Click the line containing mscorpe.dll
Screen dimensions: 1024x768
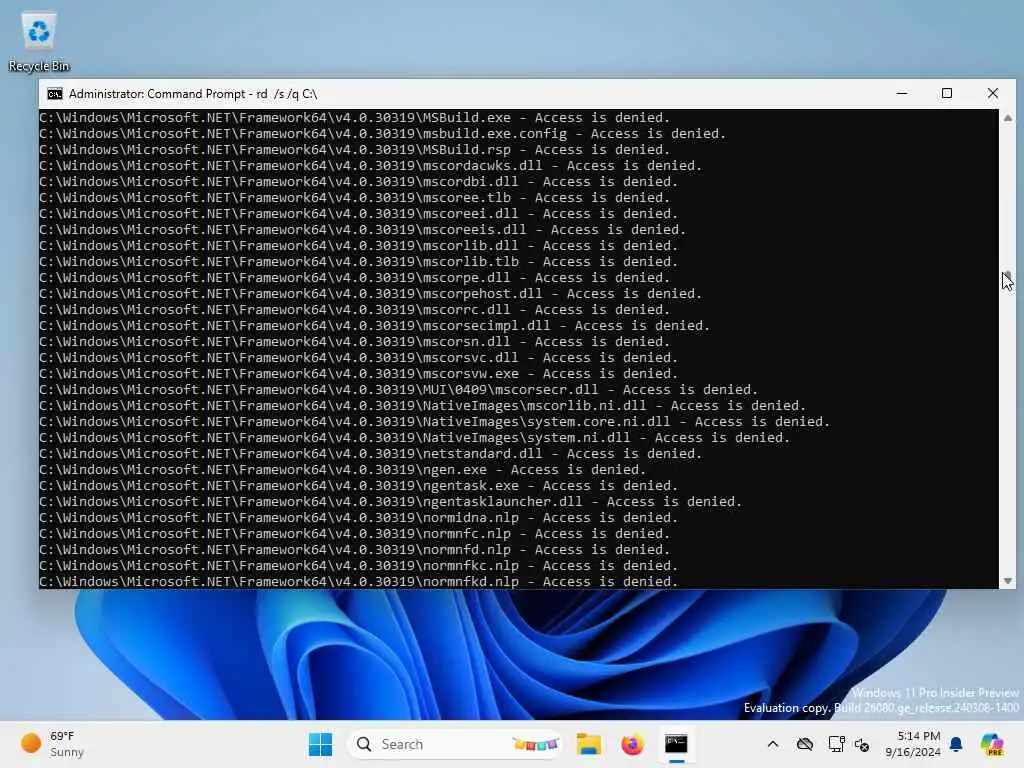click(355, 278)
